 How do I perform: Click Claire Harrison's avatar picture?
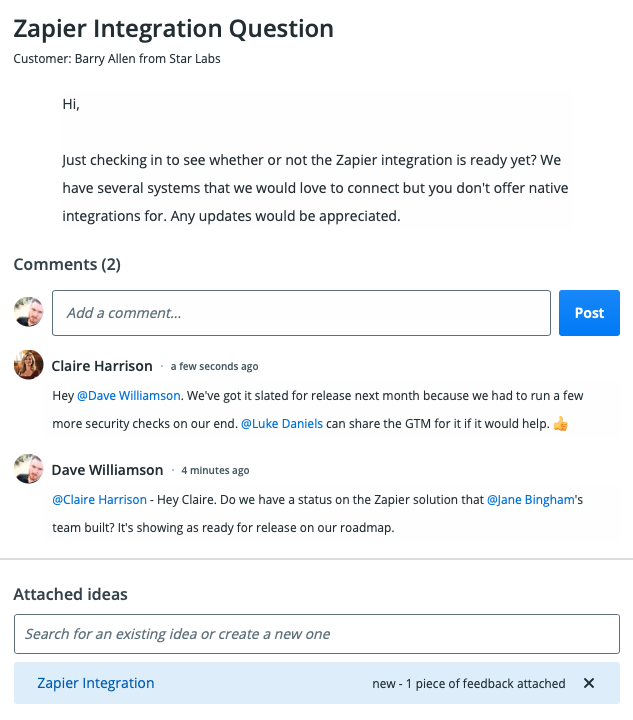pyautogui.click(x=28, y=365)
